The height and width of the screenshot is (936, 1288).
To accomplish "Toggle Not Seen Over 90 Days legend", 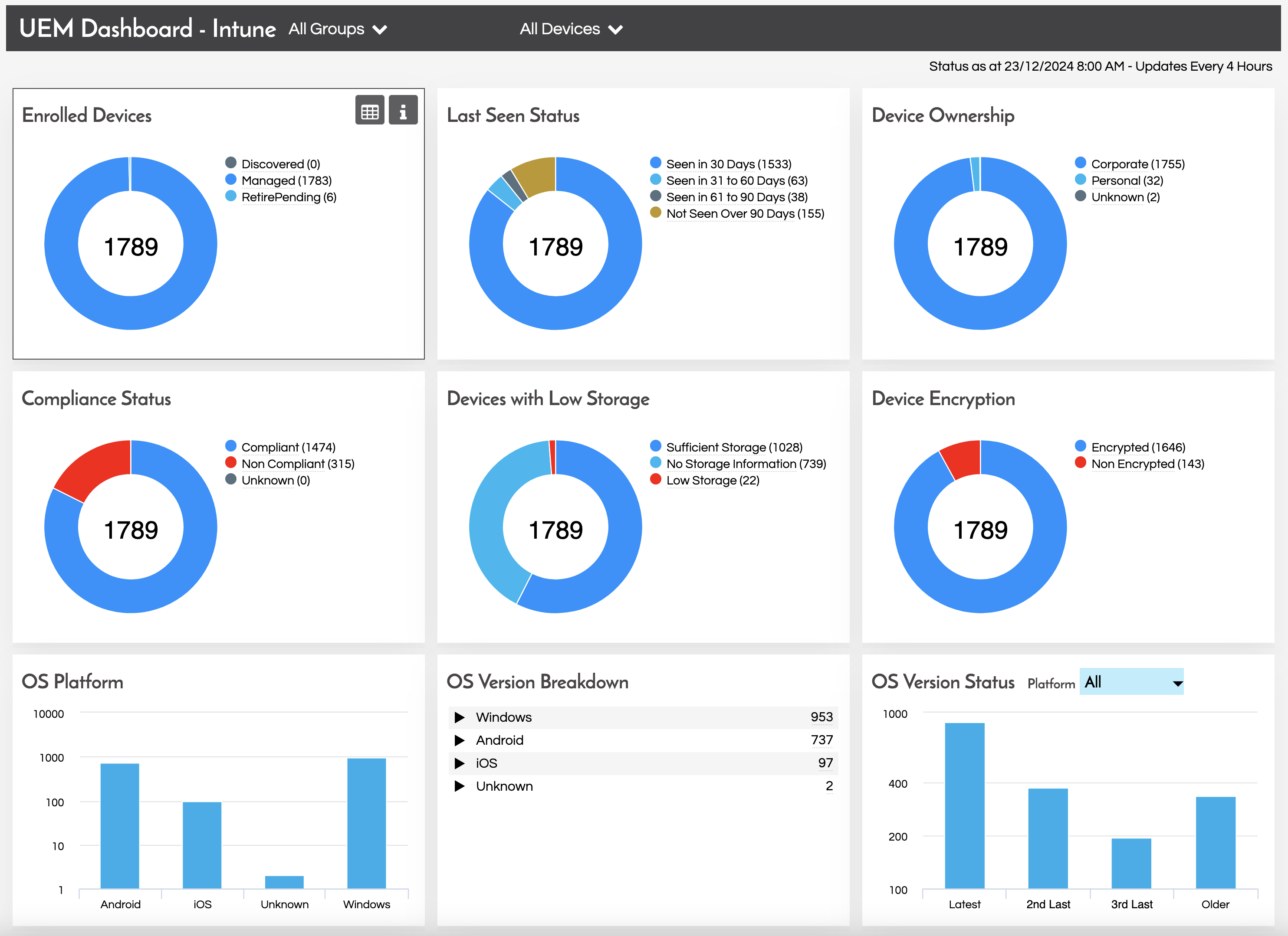I will tap(737, 213).
